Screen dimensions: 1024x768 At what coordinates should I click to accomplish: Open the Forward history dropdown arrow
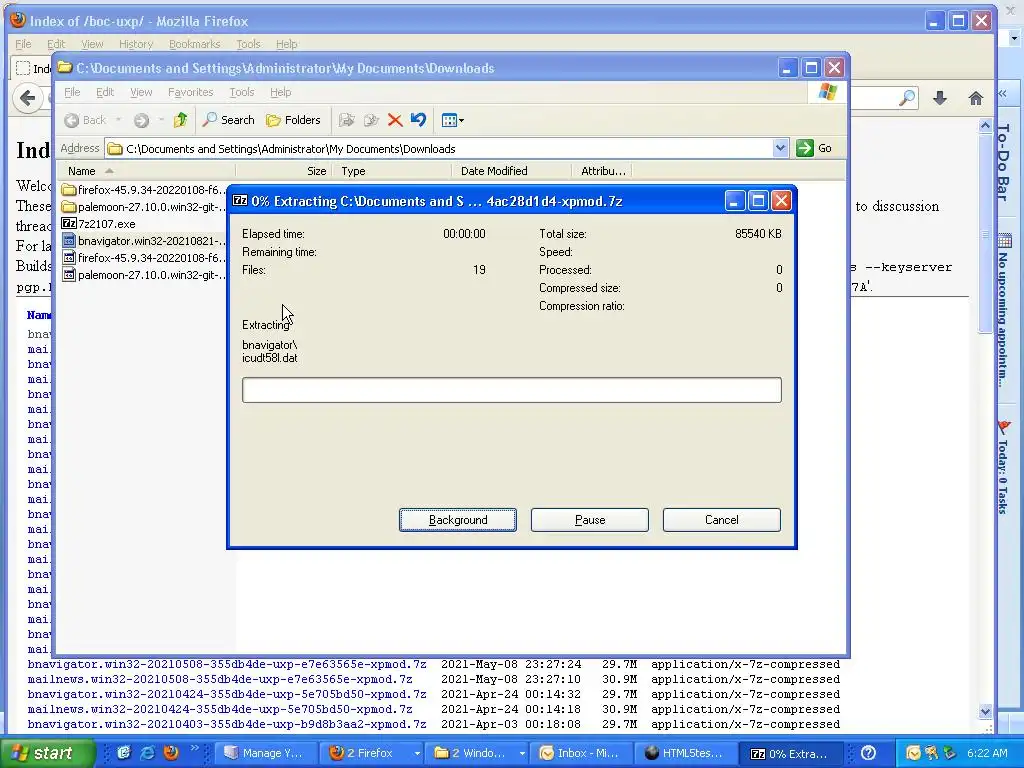coord(161,120)
